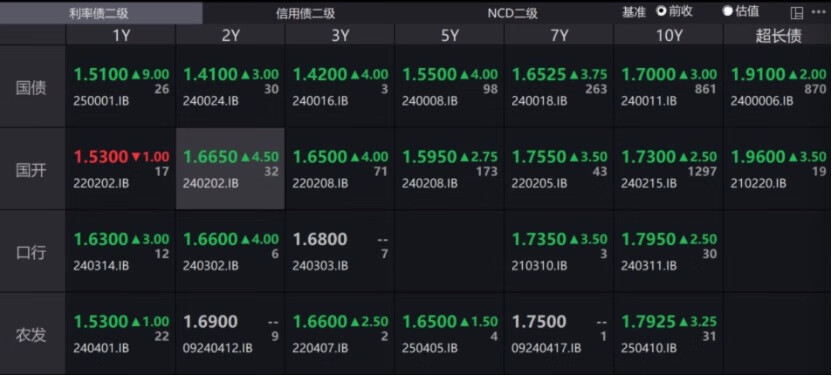832x376 pixels.
Task: Open the 250405.IB bond cell
Action: (449, 334)
